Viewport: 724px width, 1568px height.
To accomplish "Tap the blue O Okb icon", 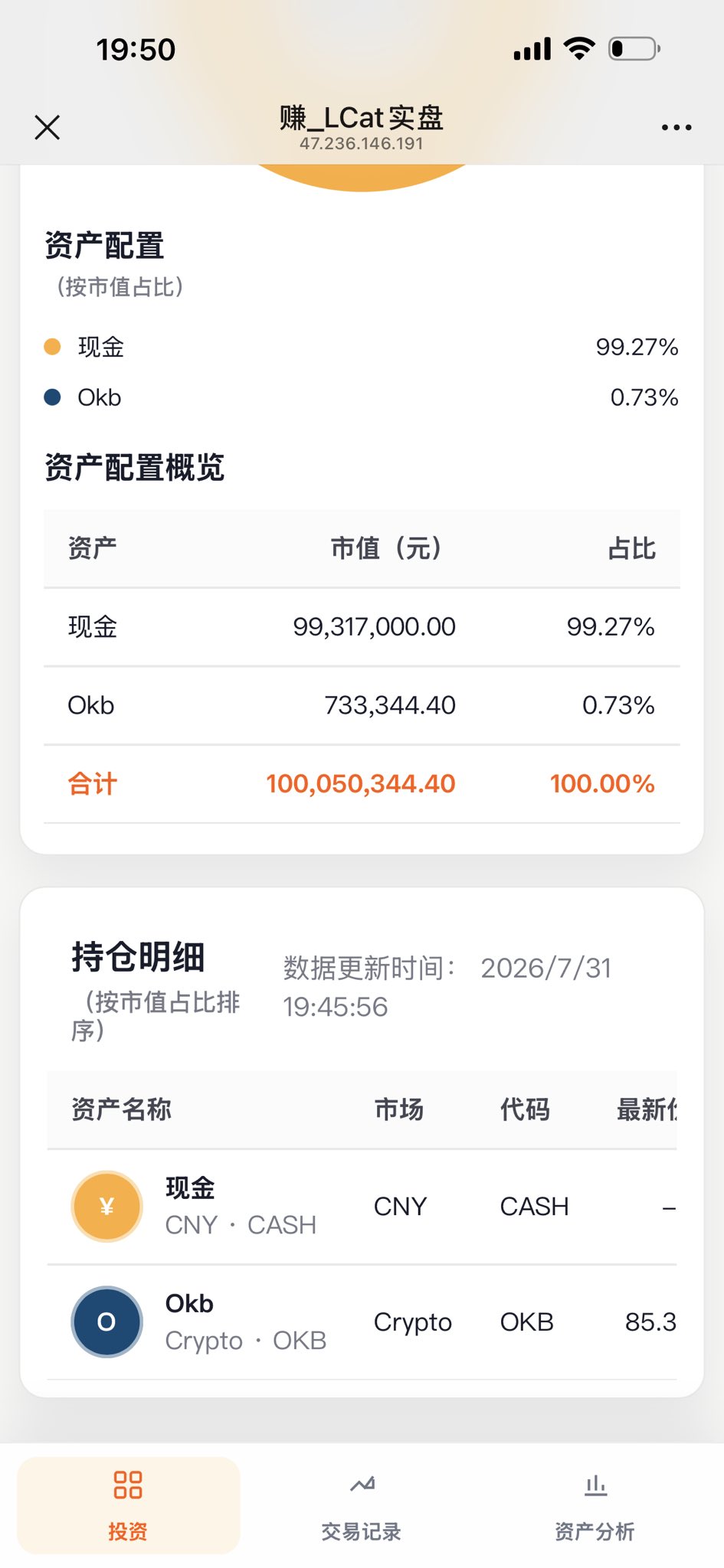I will coord(107,1321).
